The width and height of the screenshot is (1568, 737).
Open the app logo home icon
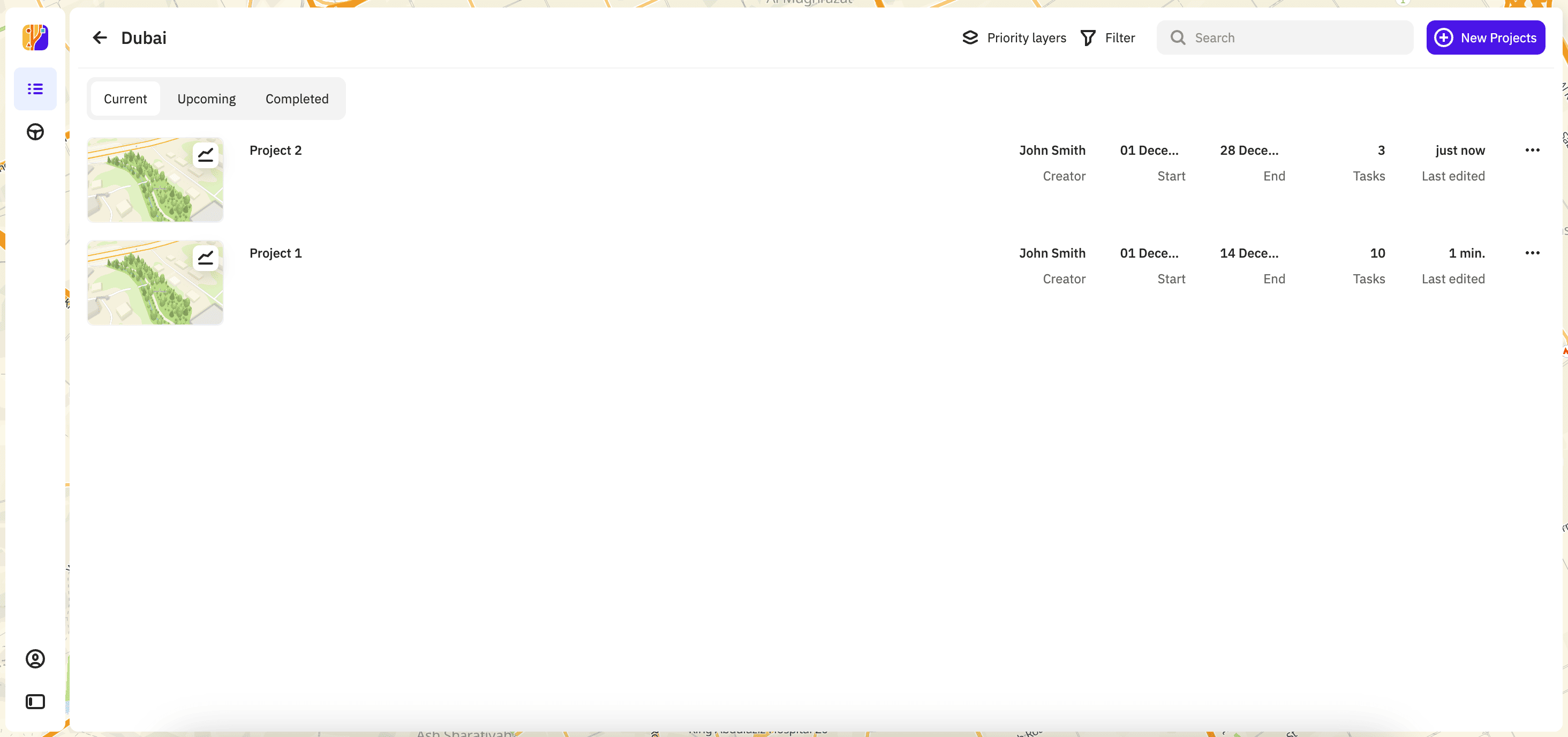click(x=35, y=37)
